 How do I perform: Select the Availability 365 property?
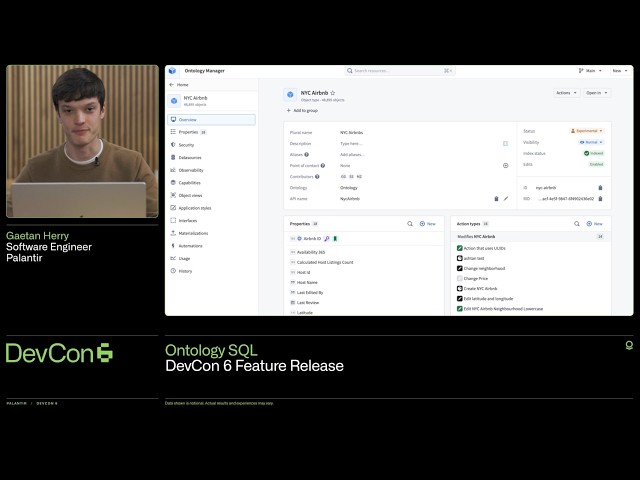coord(311,252)
